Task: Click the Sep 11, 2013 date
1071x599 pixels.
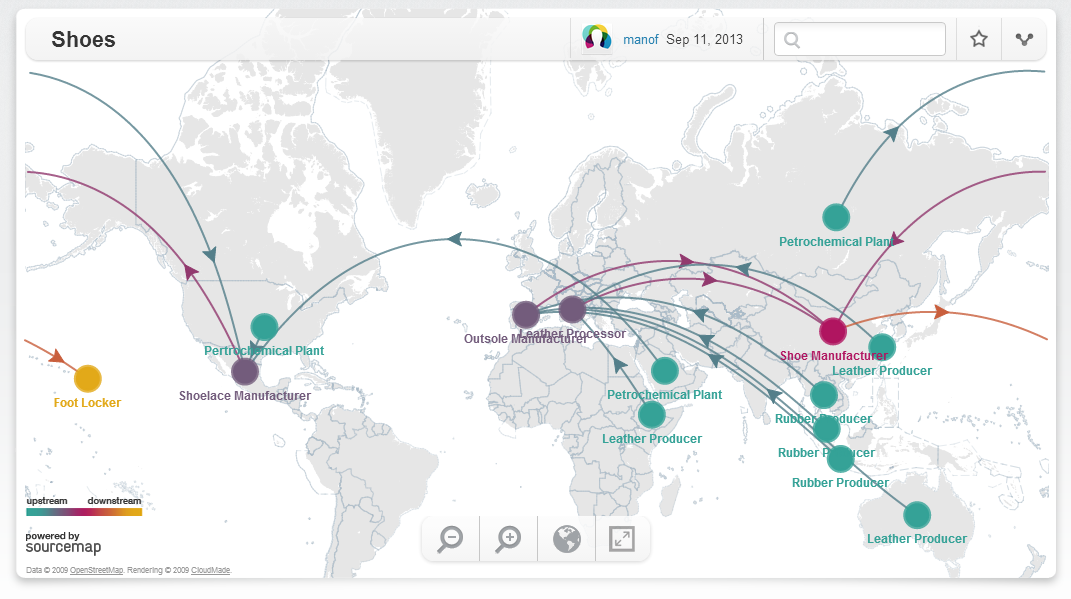Action: [704, 40]
